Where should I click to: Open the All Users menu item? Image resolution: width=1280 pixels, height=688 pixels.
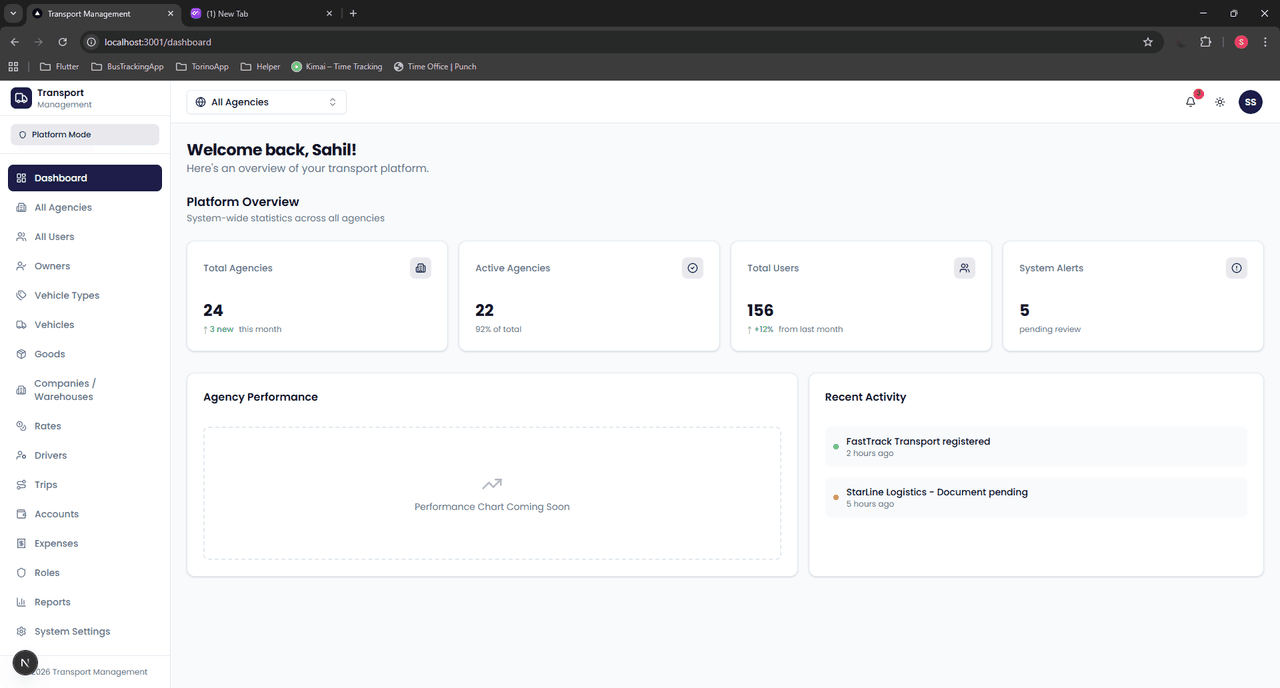pos(85,237)
